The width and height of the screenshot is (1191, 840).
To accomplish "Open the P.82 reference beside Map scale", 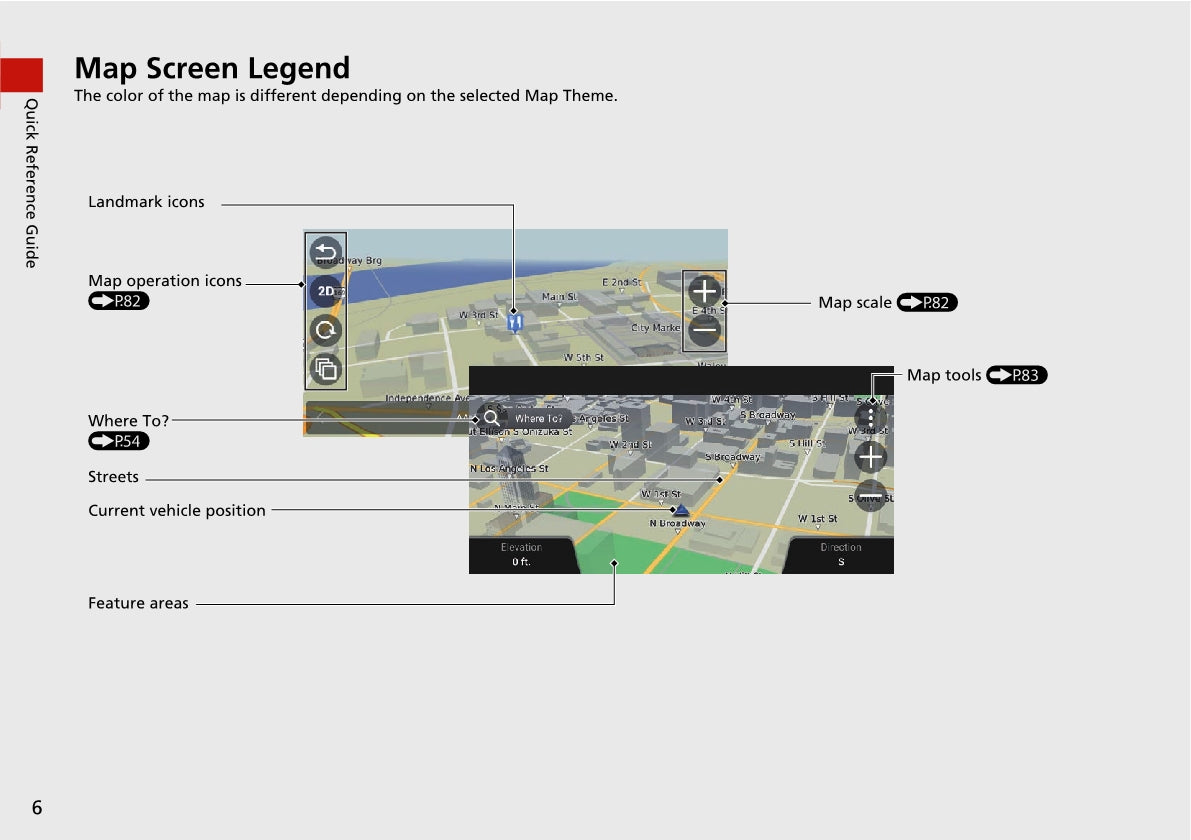I will coord(927,303).
